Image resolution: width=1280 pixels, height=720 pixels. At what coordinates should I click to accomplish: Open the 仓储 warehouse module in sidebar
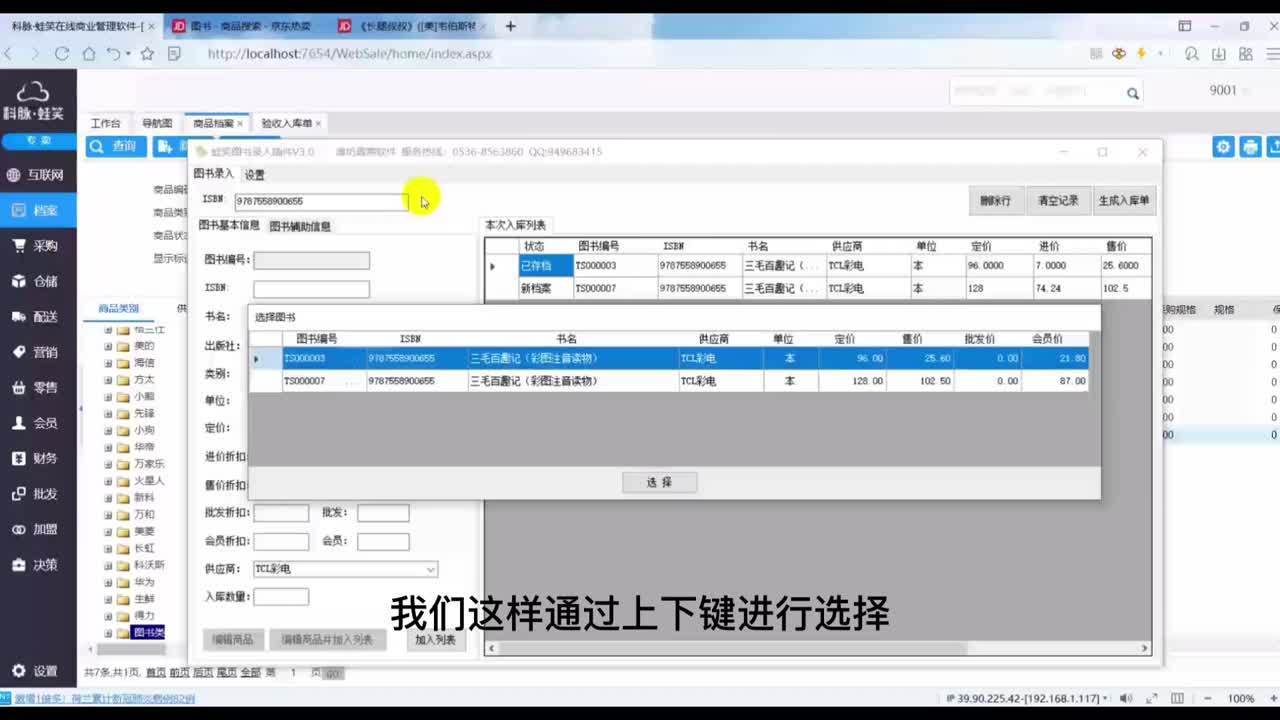pyautogui.click(x=36, y=282)
